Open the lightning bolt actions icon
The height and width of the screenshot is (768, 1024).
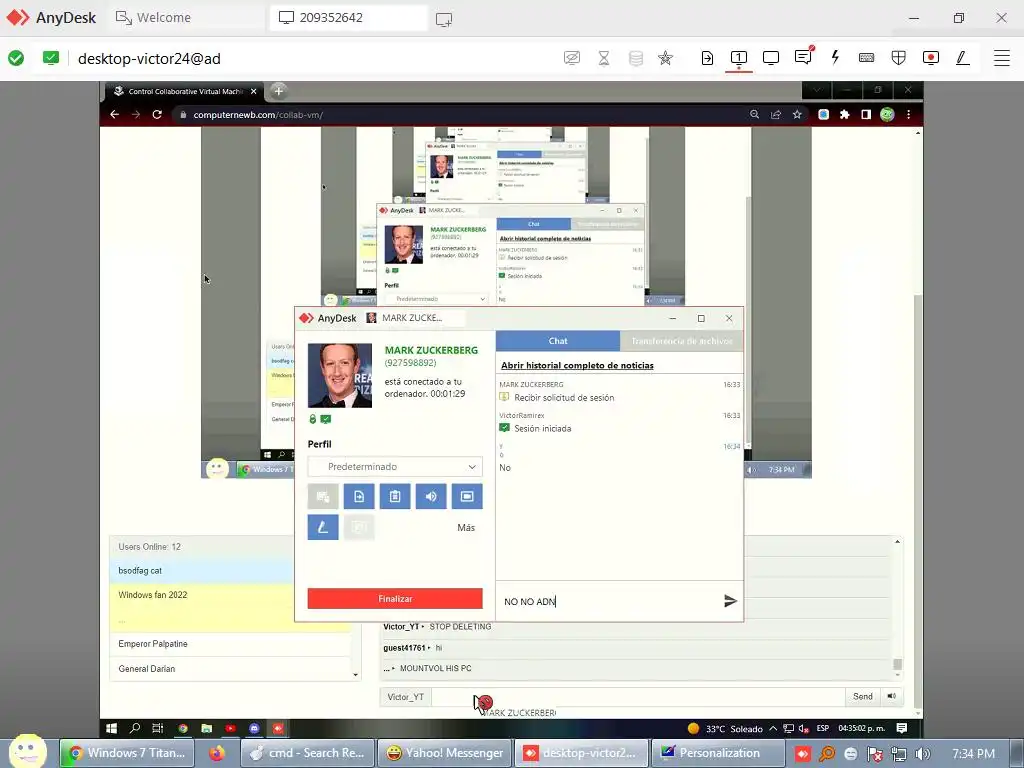click(835, 57)
